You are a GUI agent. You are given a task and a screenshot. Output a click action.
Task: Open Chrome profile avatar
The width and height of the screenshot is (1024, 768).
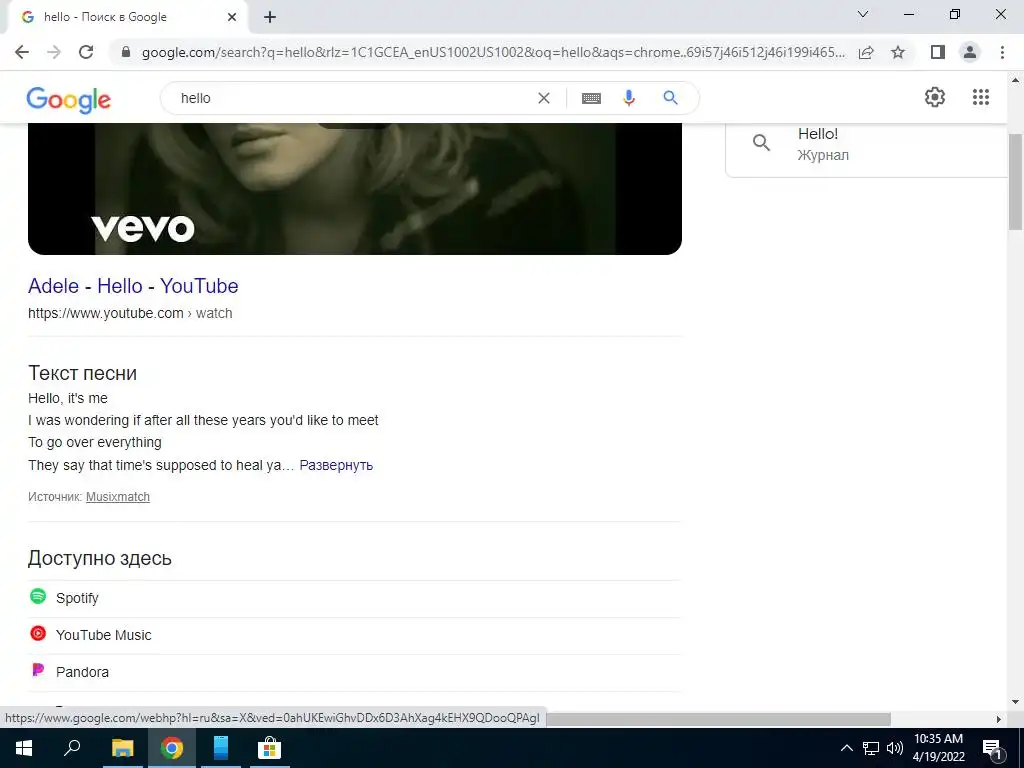970,52
